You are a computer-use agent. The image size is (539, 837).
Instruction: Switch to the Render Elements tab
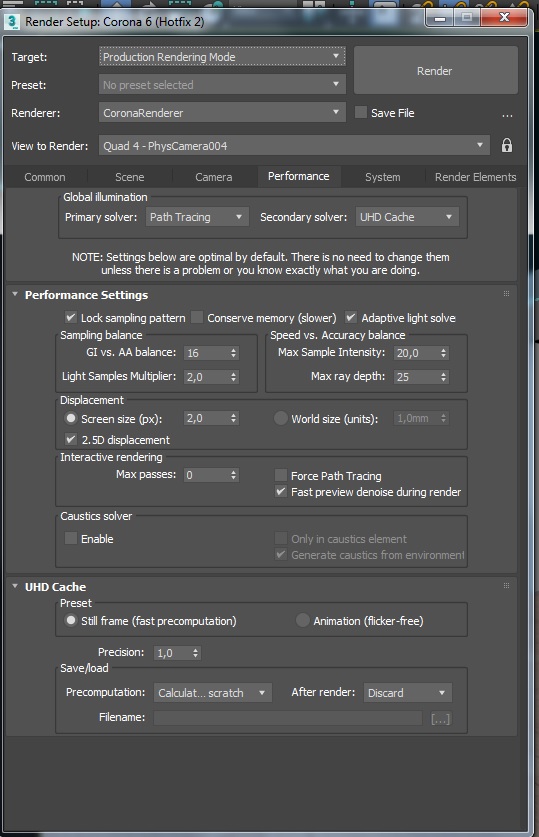475,177
